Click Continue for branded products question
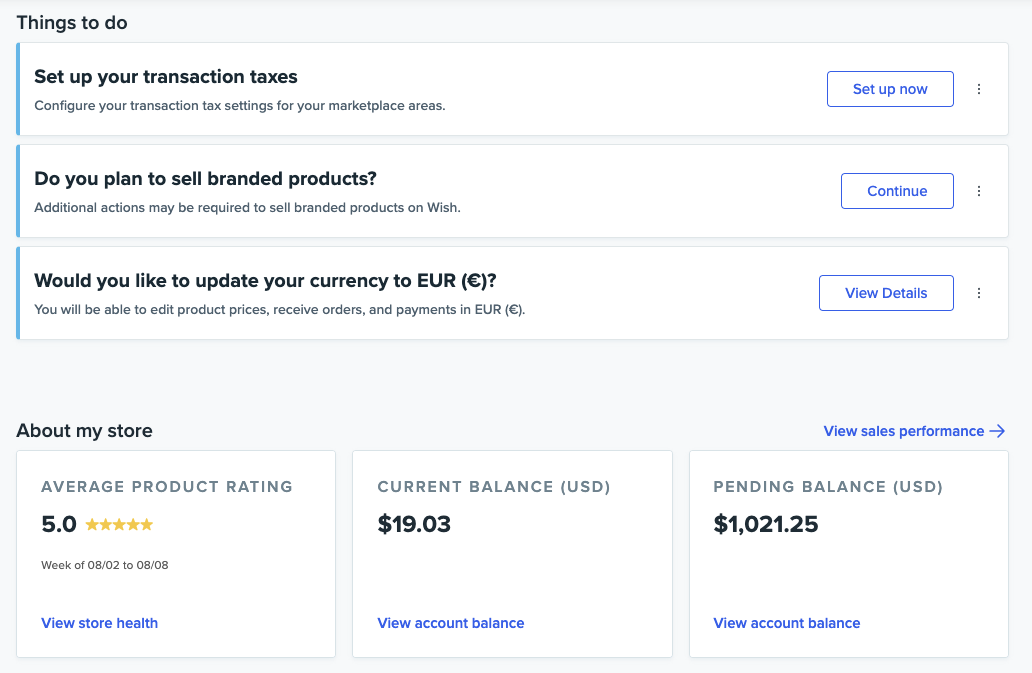Image resolution: width=1032 pixels, height=673 pixels. [896, 190]
